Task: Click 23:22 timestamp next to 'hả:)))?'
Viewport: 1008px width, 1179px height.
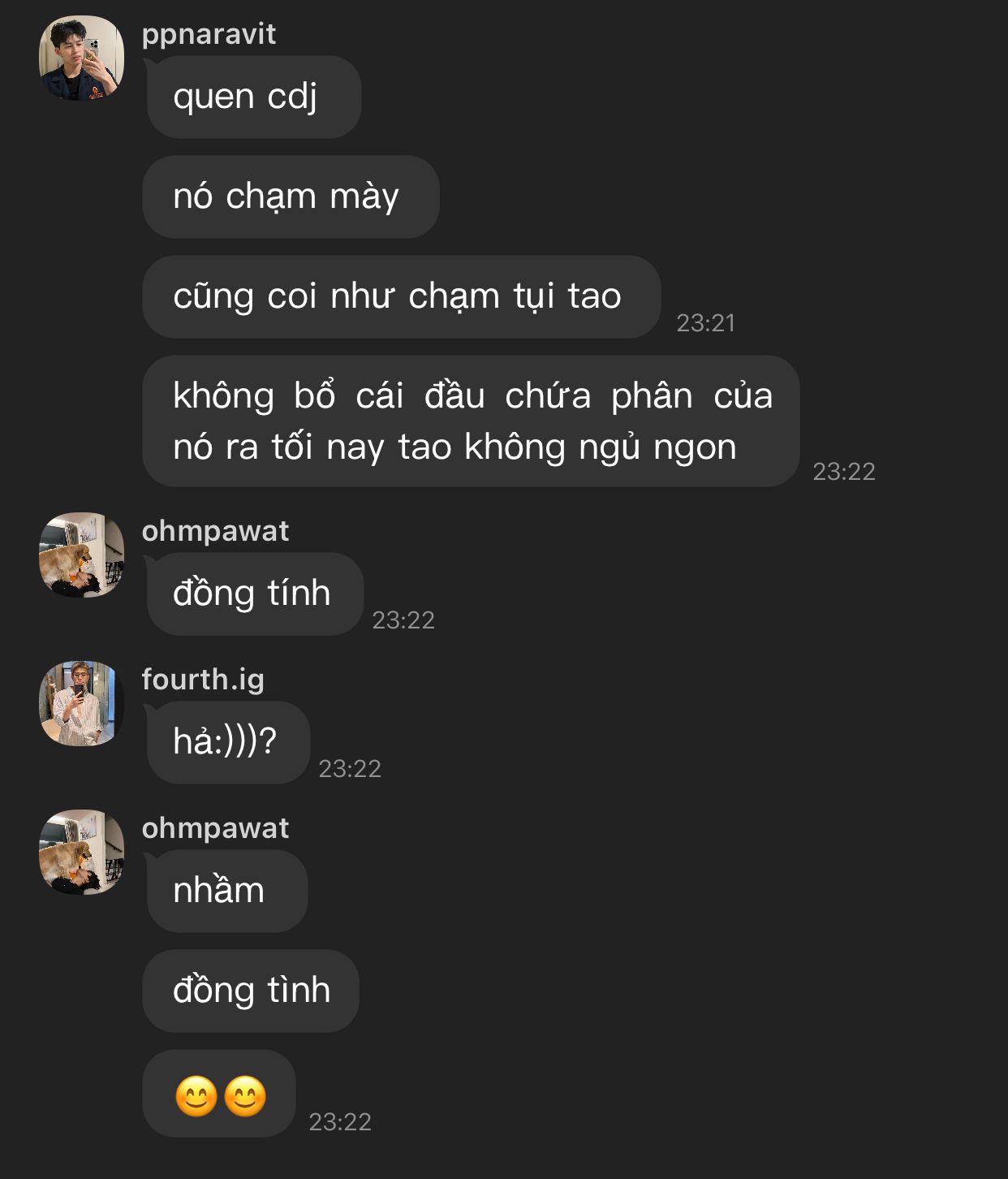Action: pyautogui.click(x=350, y=769)
